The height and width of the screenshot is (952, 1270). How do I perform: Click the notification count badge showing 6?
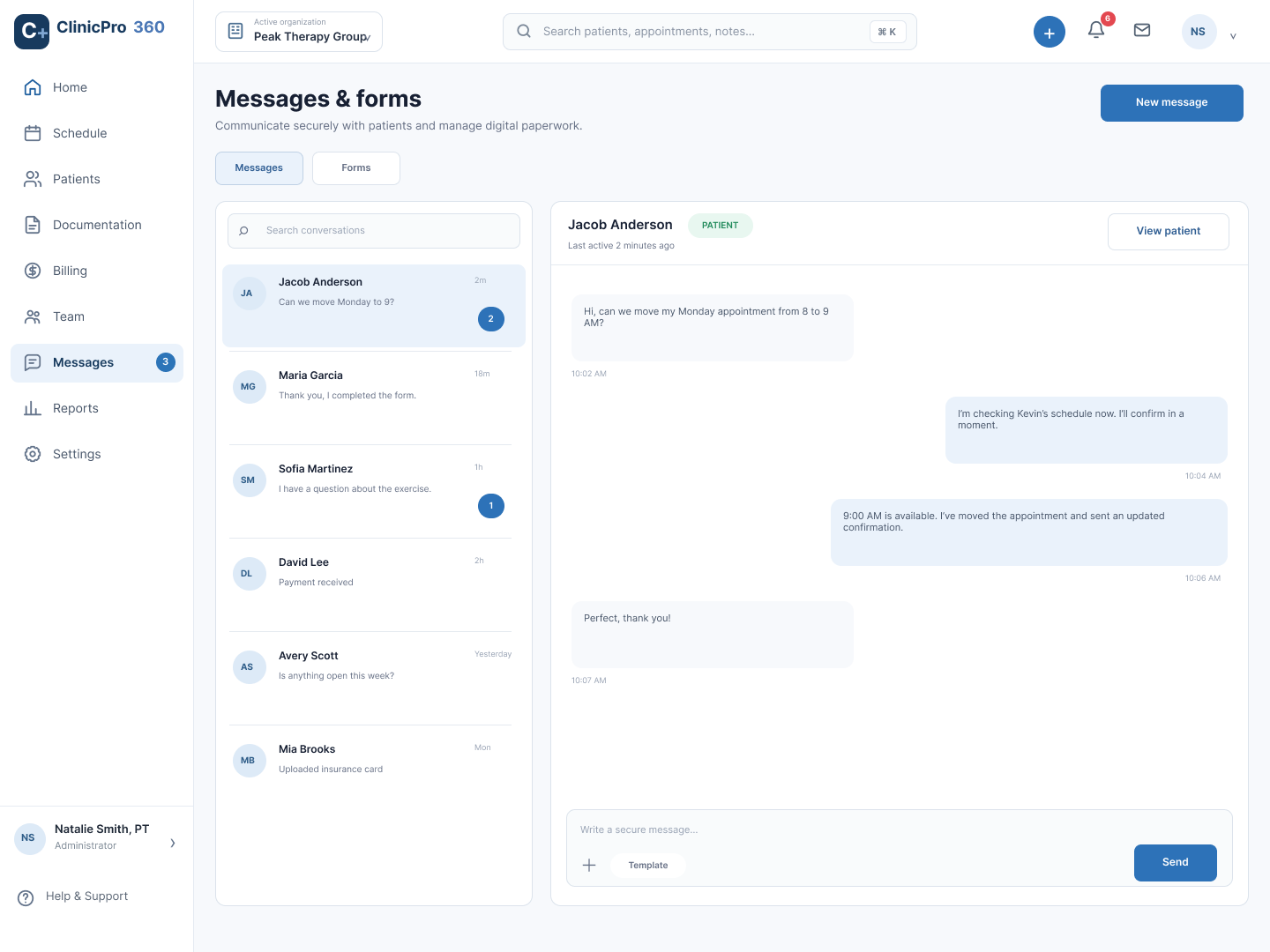(1109, 19)
